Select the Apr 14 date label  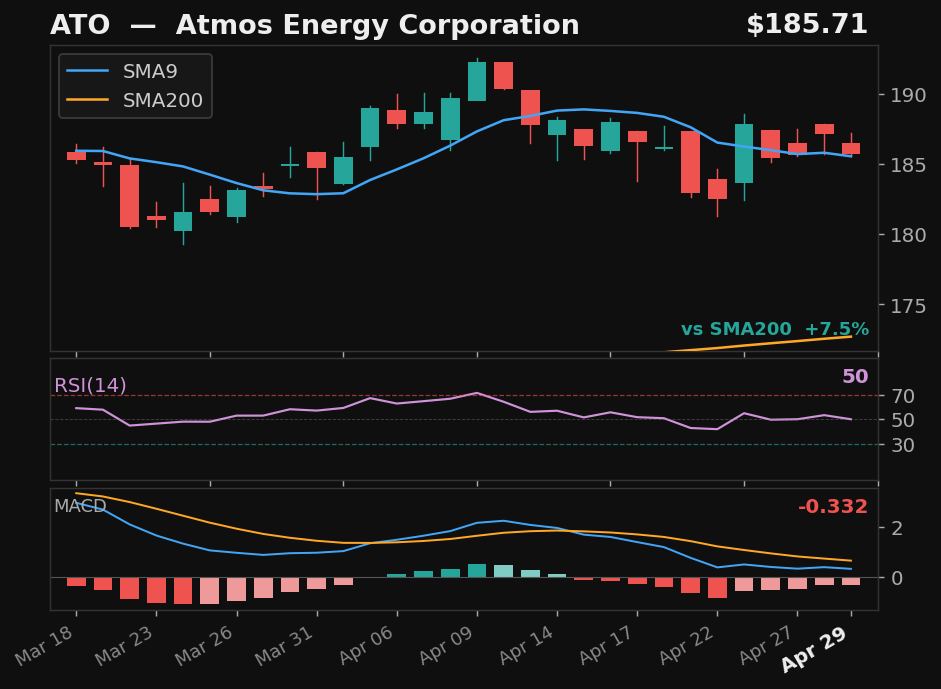click(525, 644)
